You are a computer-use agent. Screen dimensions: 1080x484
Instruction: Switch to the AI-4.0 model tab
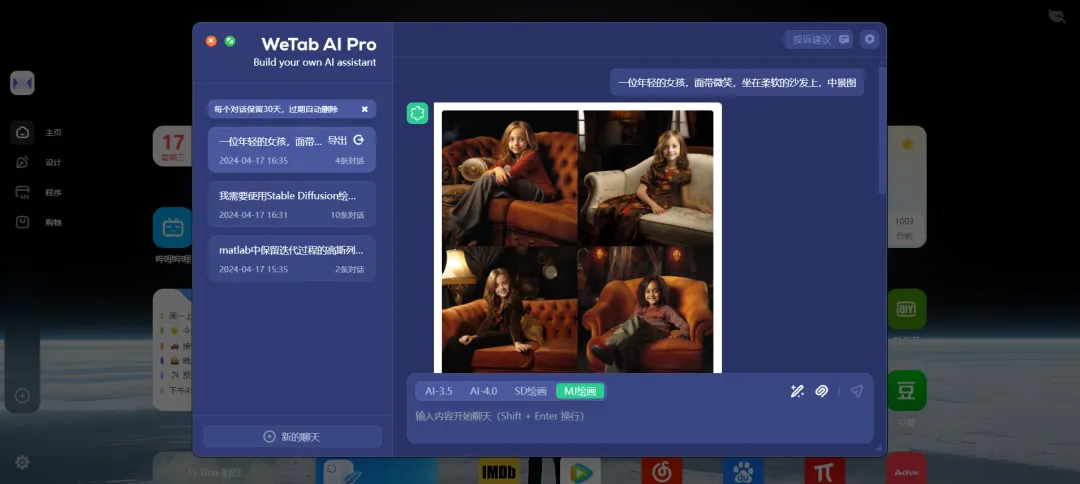point(484,391)
